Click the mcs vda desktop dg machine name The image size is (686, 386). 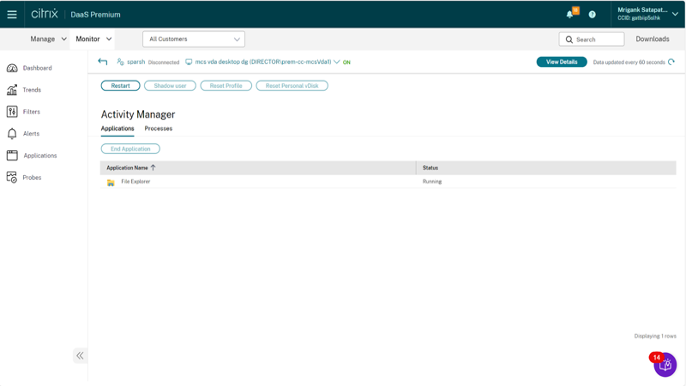coord(263,62)
